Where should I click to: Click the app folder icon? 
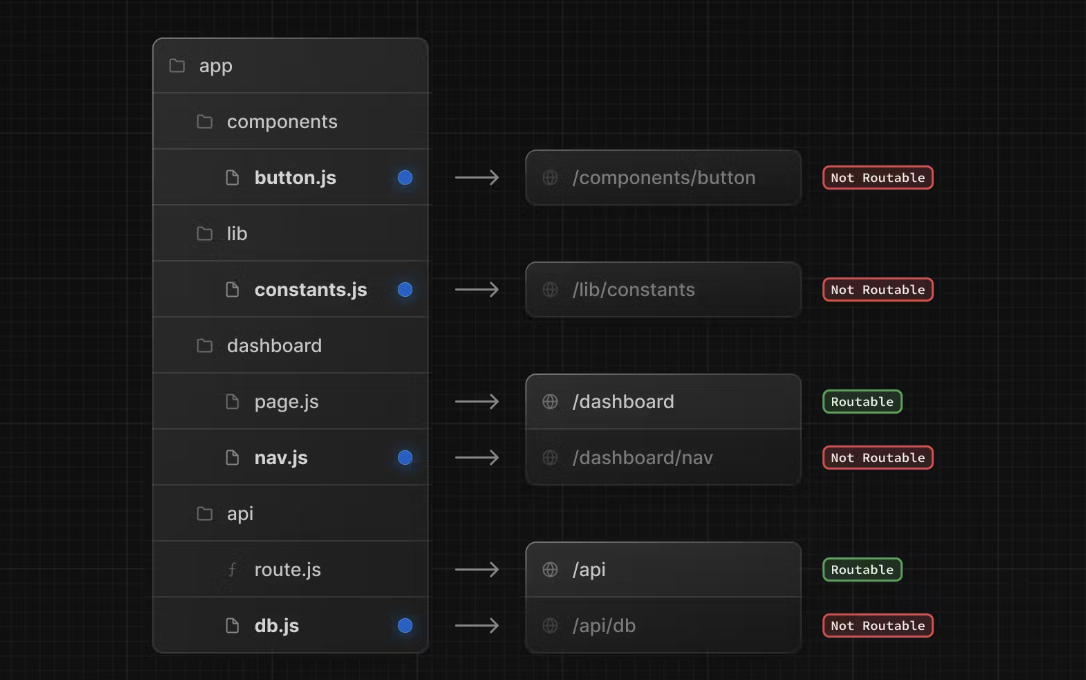(177, 66)
